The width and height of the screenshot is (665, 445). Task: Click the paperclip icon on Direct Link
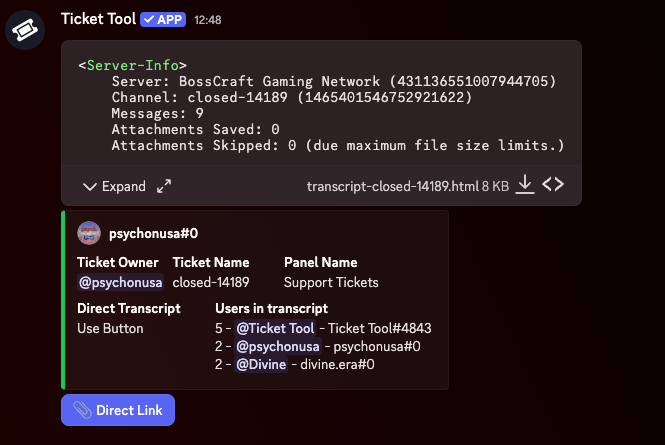pos(82,410)
